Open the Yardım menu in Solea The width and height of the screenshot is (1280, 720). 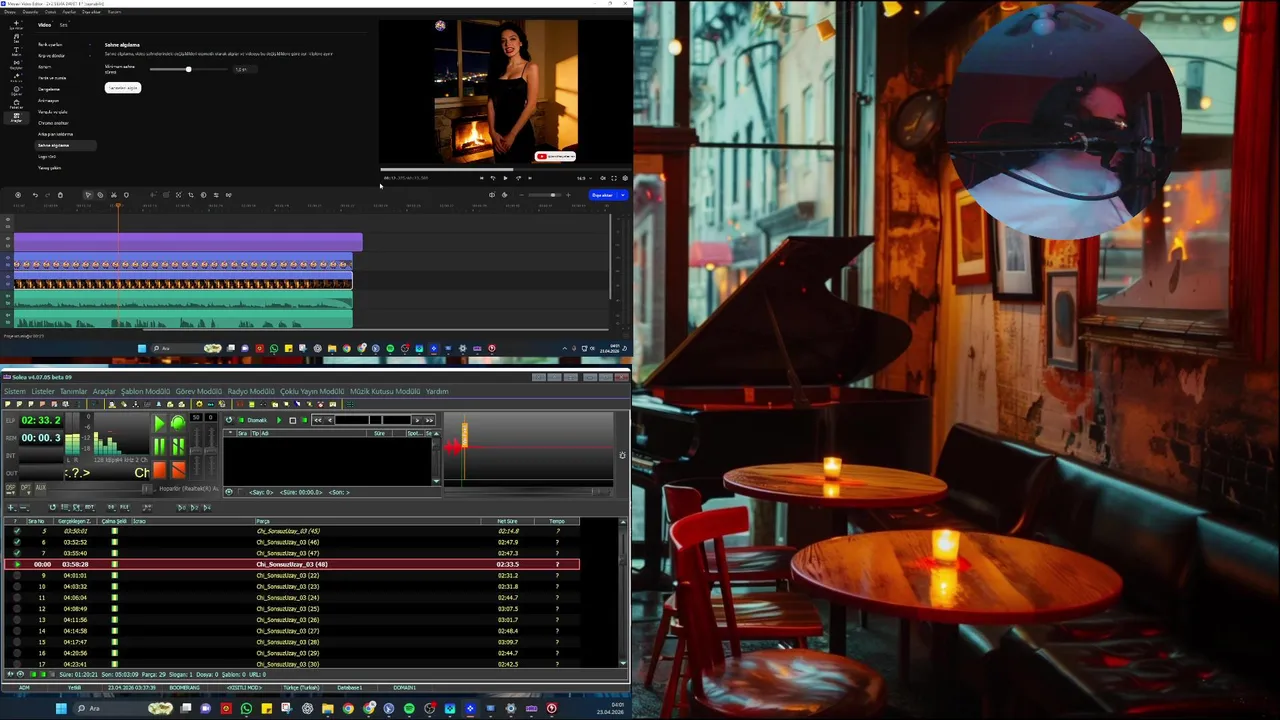[437, 391]
